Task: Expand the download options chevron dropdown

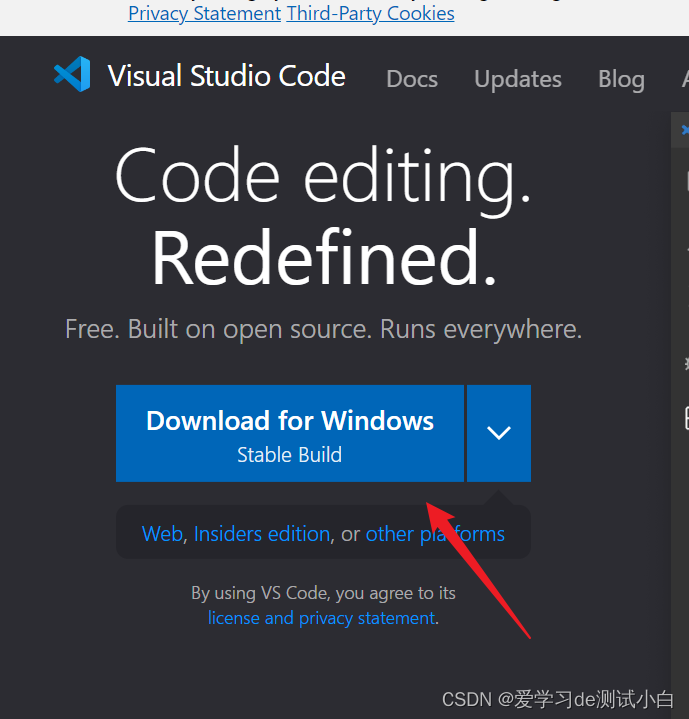Action: (x=499, y=433)
